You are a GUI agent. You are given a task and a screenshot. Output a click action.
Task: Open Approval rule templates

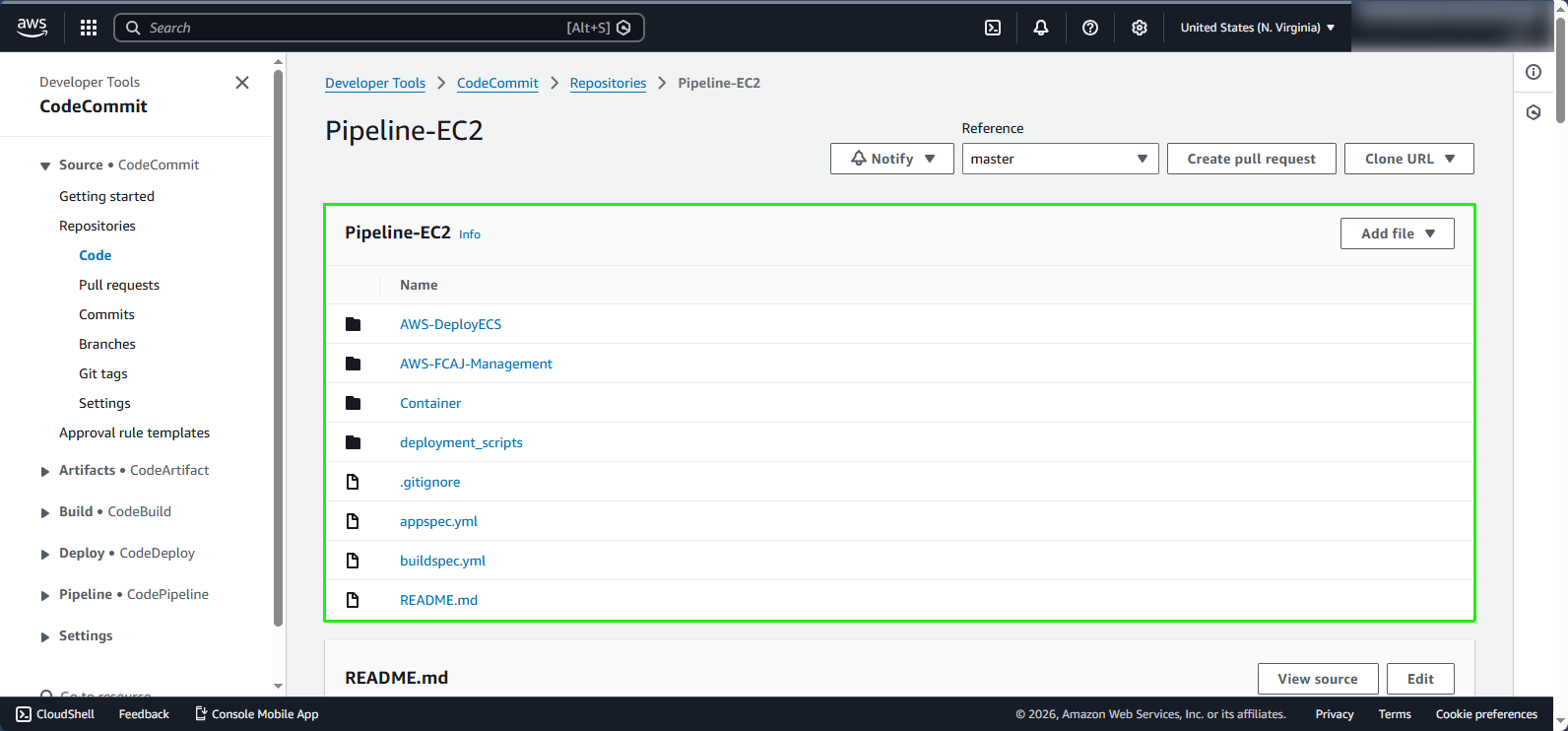coord(134,432)
